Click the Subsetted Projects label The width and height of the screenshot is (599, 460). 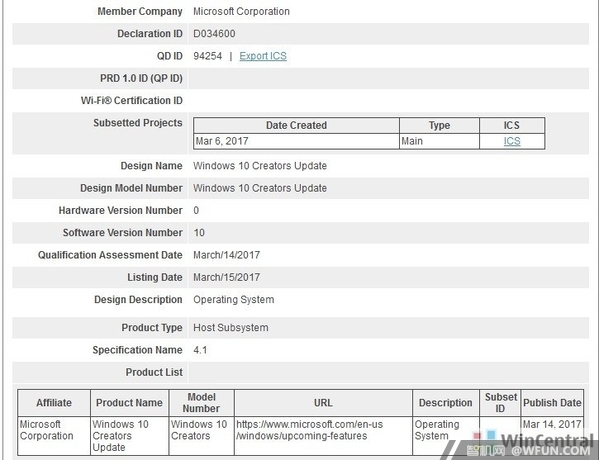point(138,123)
